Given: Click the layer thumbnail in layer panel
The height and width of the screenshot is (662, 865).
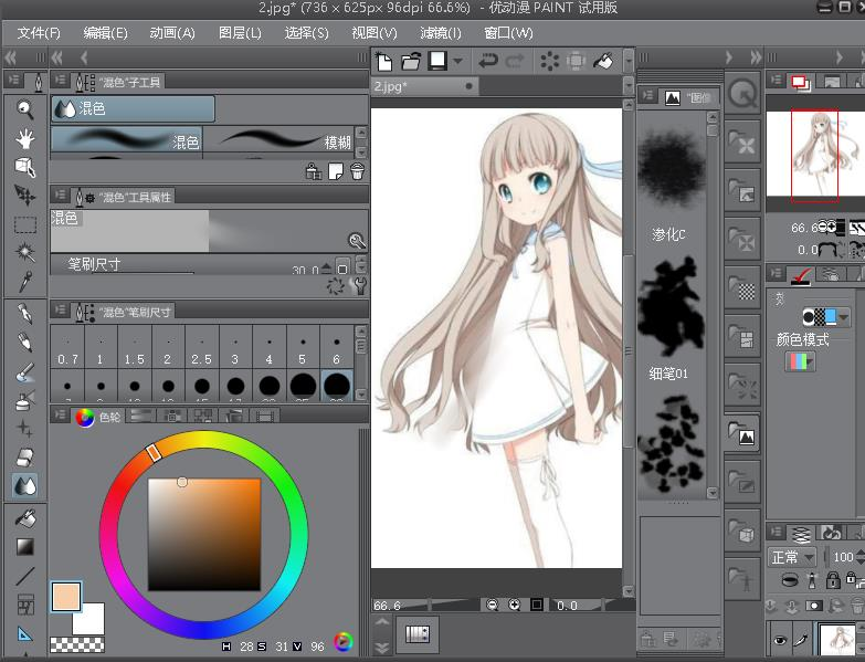Looking at the screenshot, I should [x=837, y=640].
